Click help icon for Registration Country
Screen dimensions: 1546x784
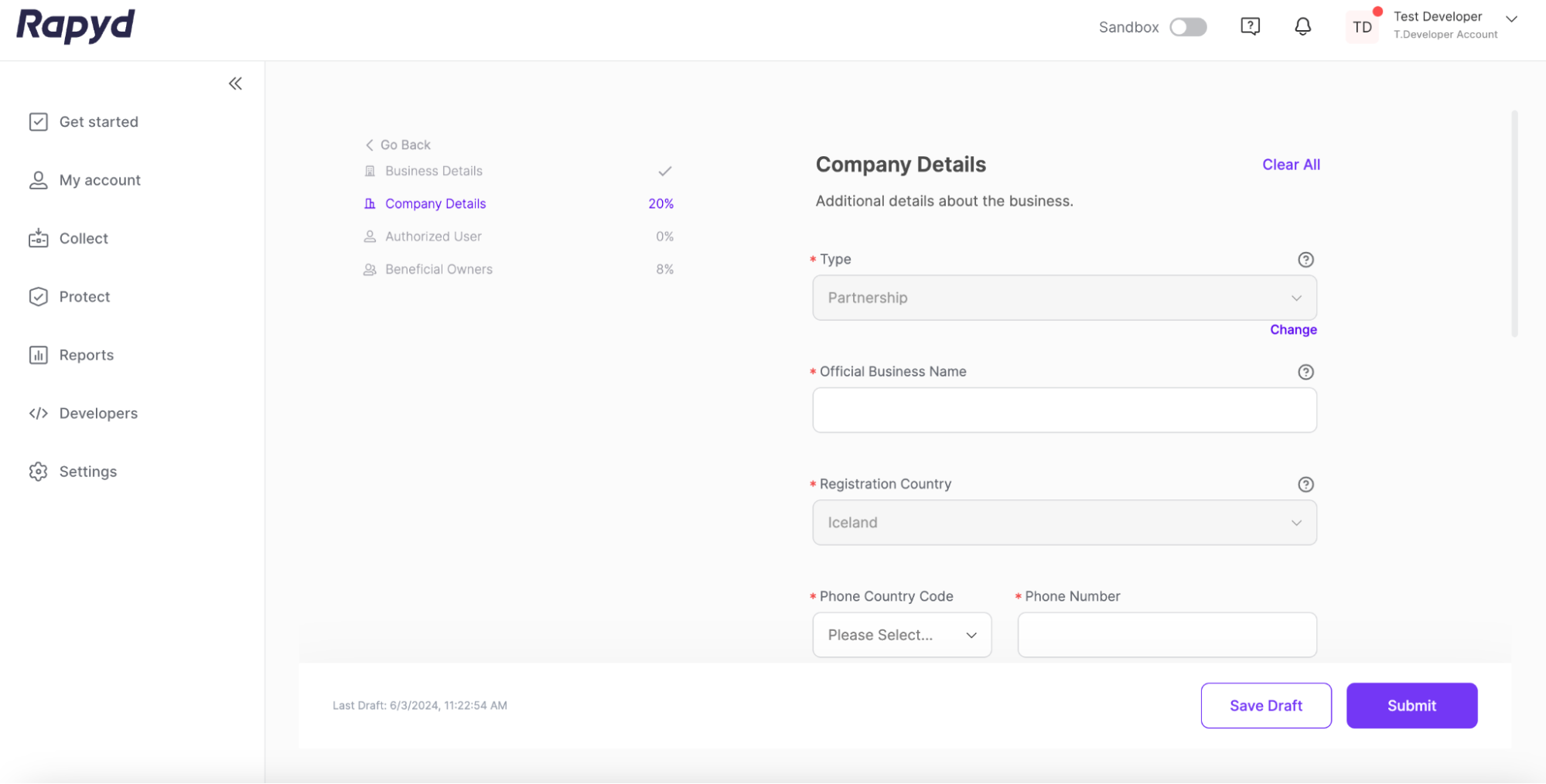pos(1305,485)
